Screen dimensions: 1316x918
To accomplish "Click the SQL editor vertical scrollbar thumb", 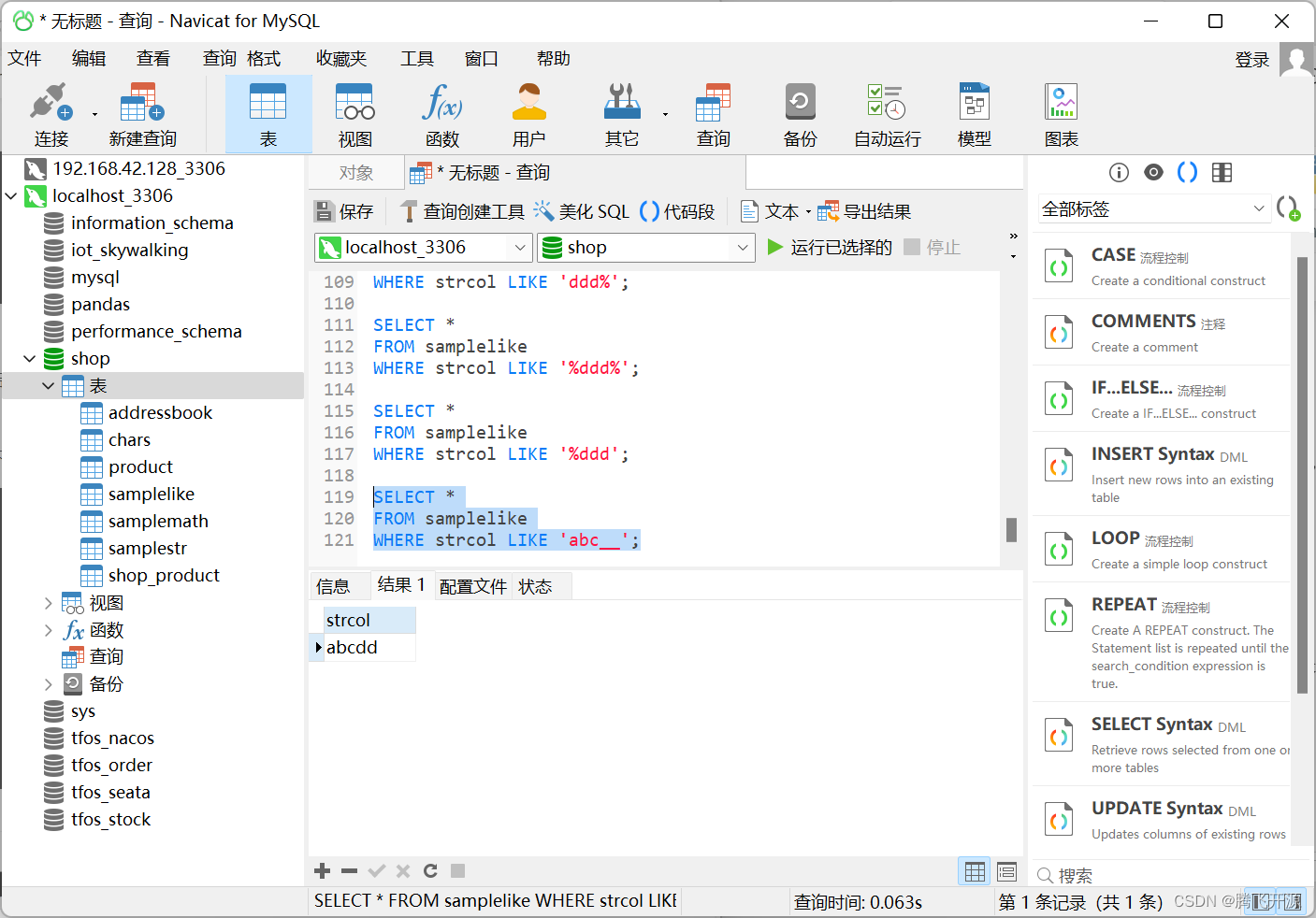I will (x=1011, y=530).
